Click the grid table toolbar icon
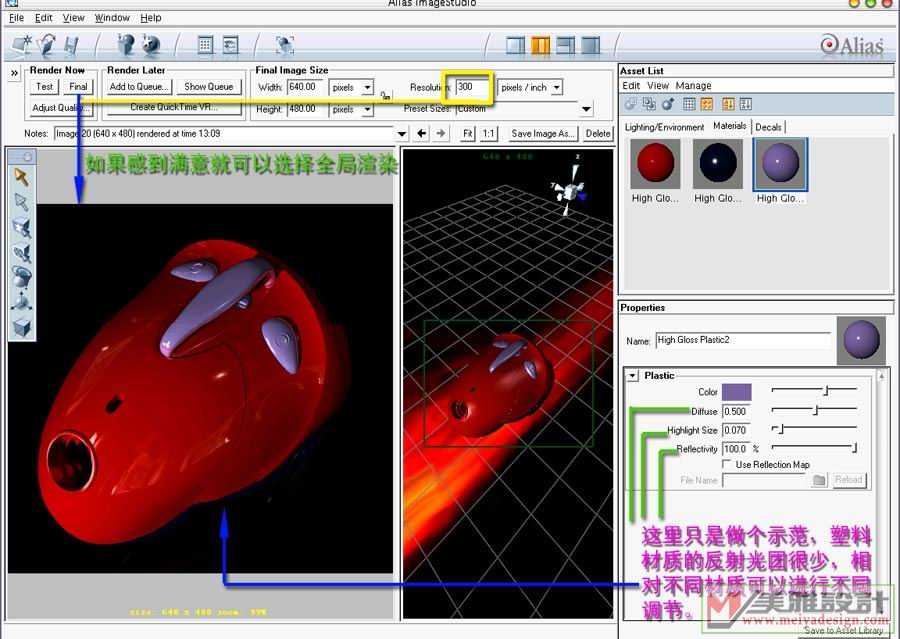Image resolution: width=900 pixels, height=639 pixels. 205,45
